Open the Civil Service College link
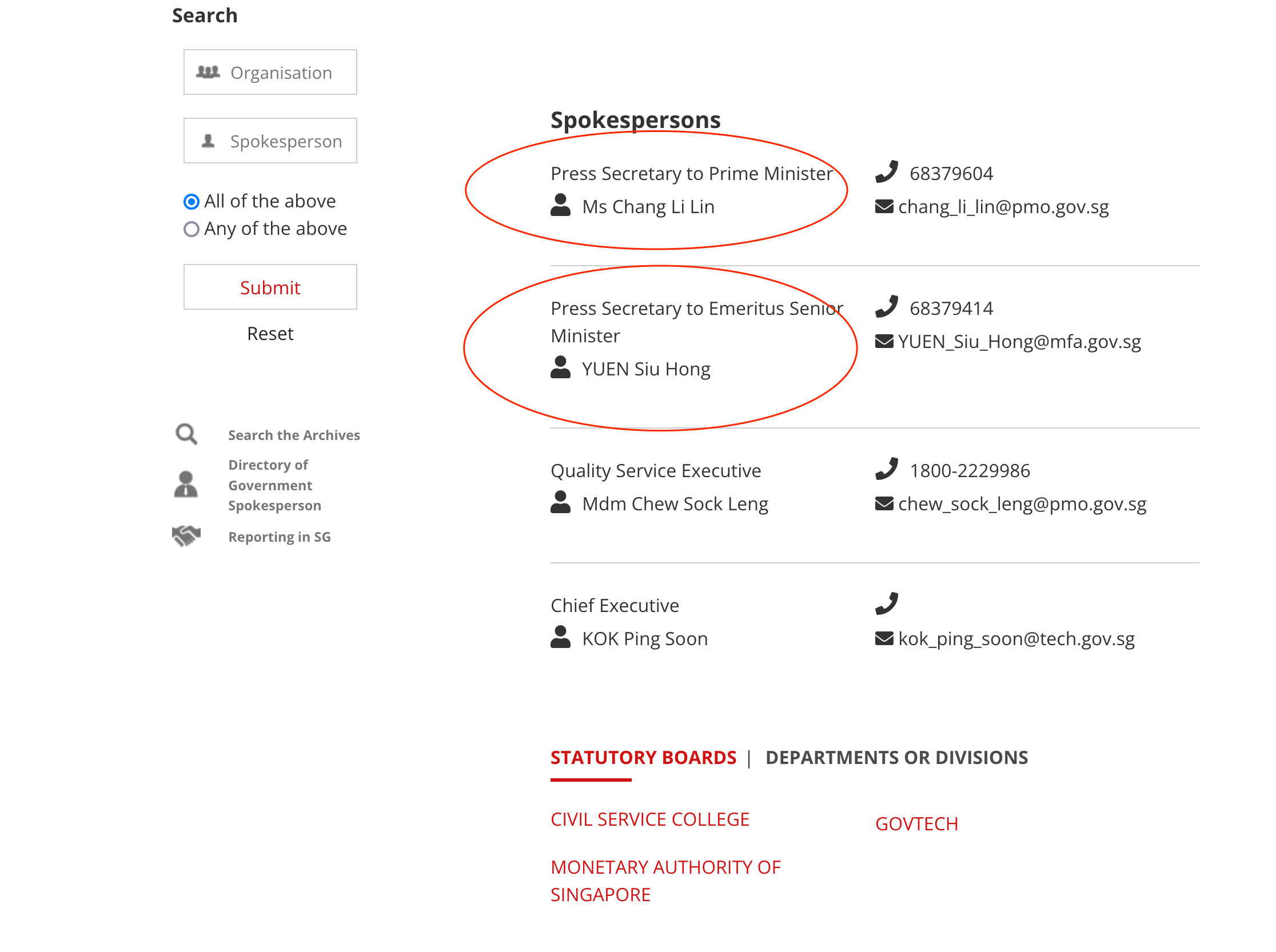The image size is (1276, 952). point(649,819)
